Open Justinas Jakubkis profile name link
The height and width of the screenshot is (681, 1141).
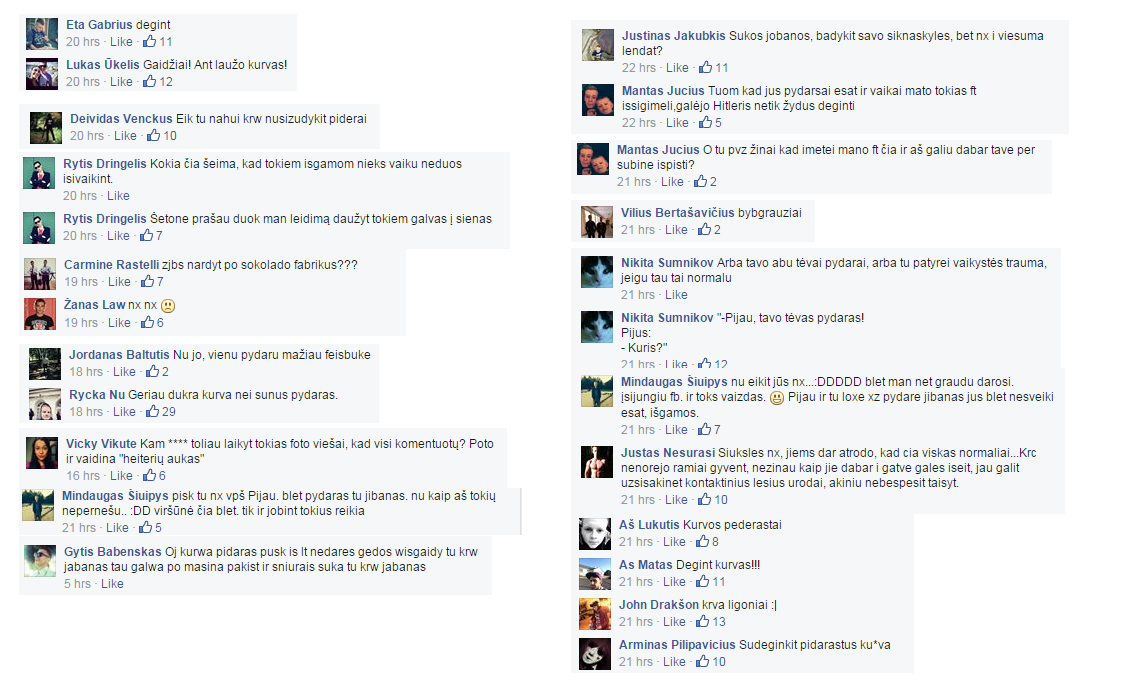(673, 36)
